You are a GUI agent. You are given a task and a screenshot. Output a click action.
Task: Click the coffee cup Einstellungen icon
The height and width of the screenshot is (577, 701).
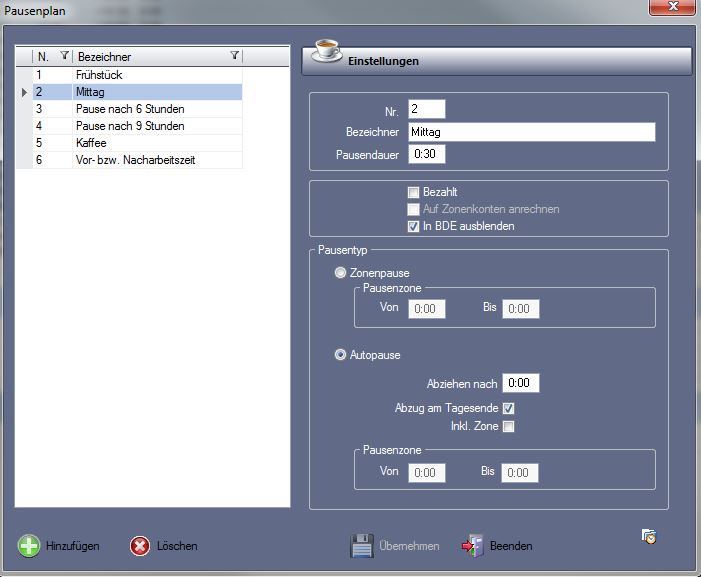326,53
